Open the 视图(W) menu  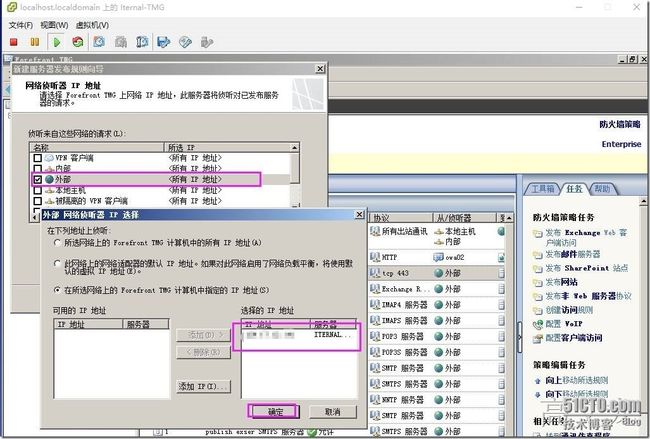tap(54, 25)
